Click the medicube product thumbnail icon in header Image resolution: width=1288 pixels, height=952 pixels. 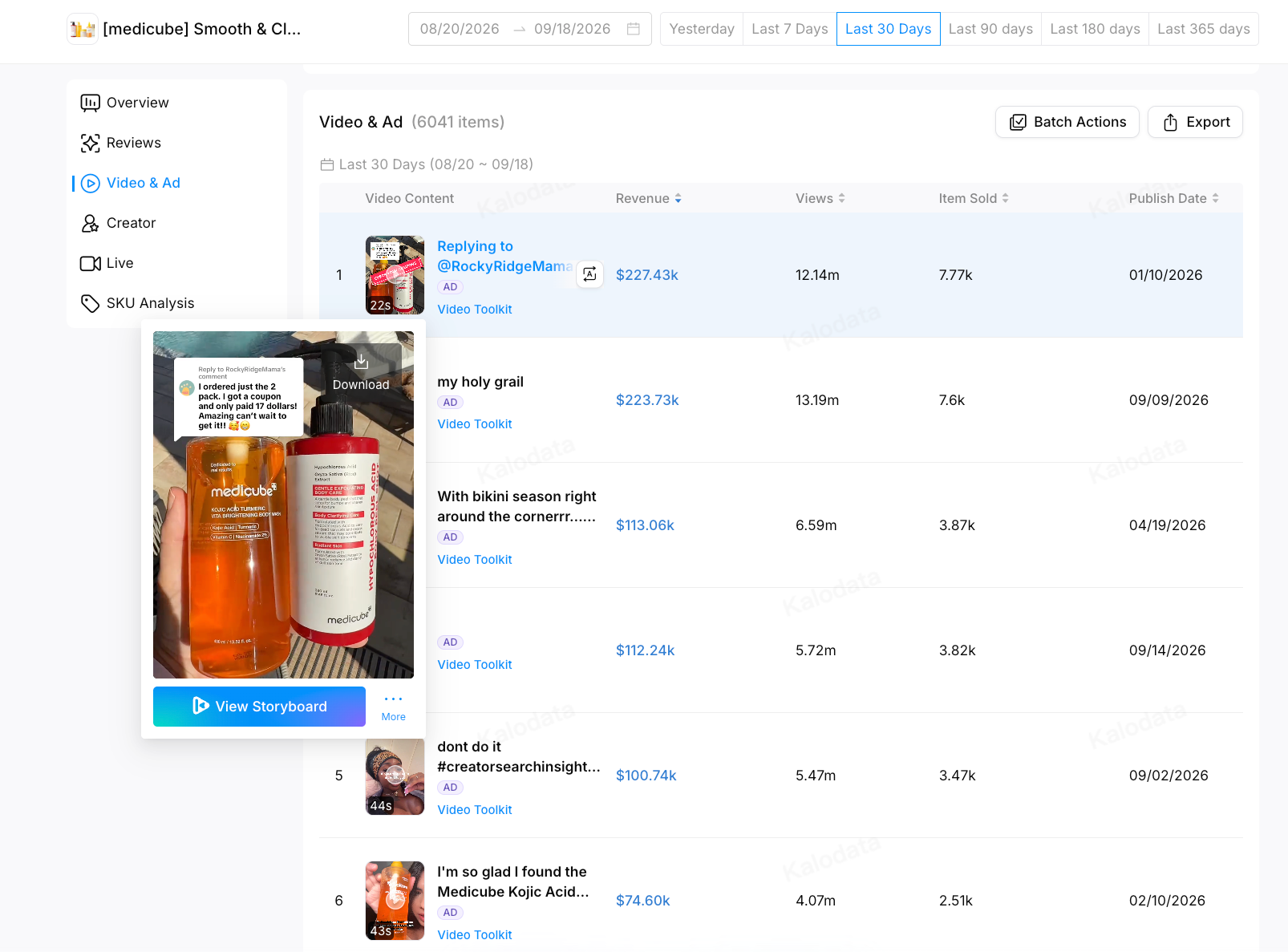[83, 29]
